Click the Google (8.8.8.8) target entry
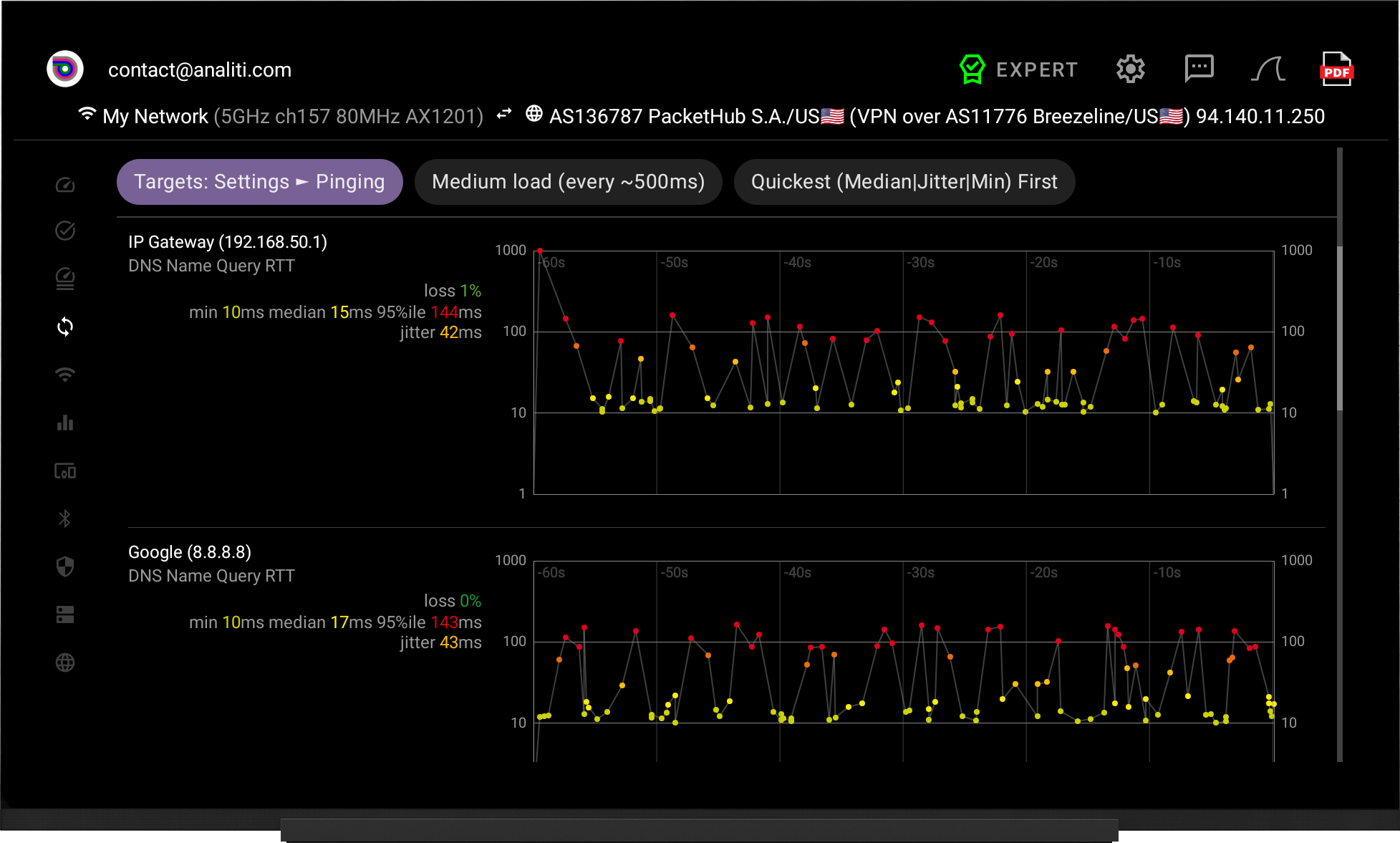This screenshot has height=843, width=1400. tap(190, 552)
